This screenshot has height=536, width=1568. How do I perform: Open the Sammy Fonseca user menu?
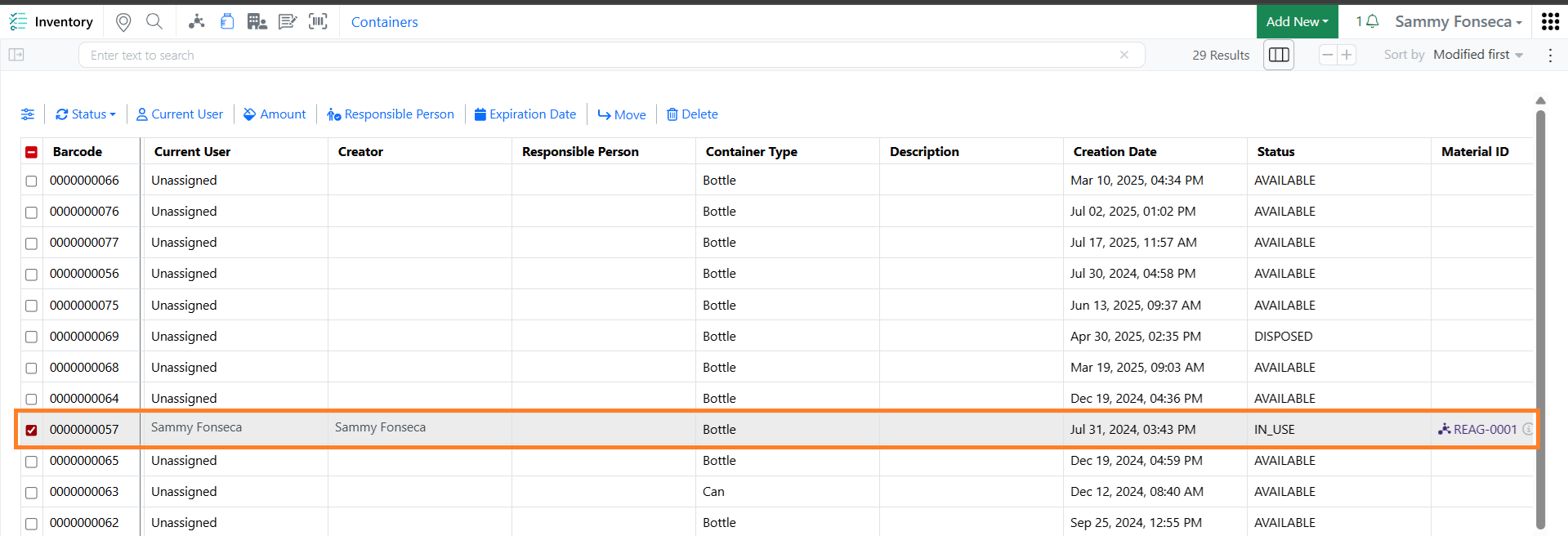(x=1459, y=22)
